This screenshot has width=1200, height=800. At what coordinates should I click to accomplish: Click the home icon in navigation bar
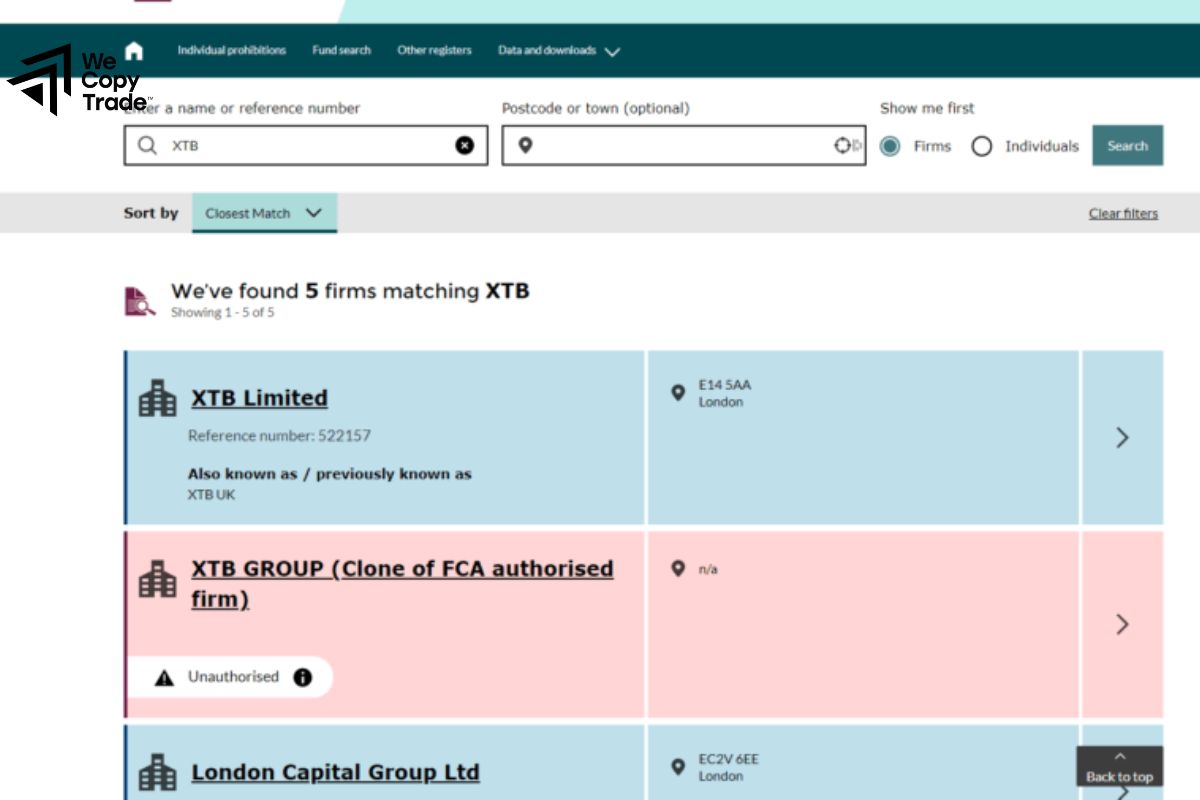point(134,51)
